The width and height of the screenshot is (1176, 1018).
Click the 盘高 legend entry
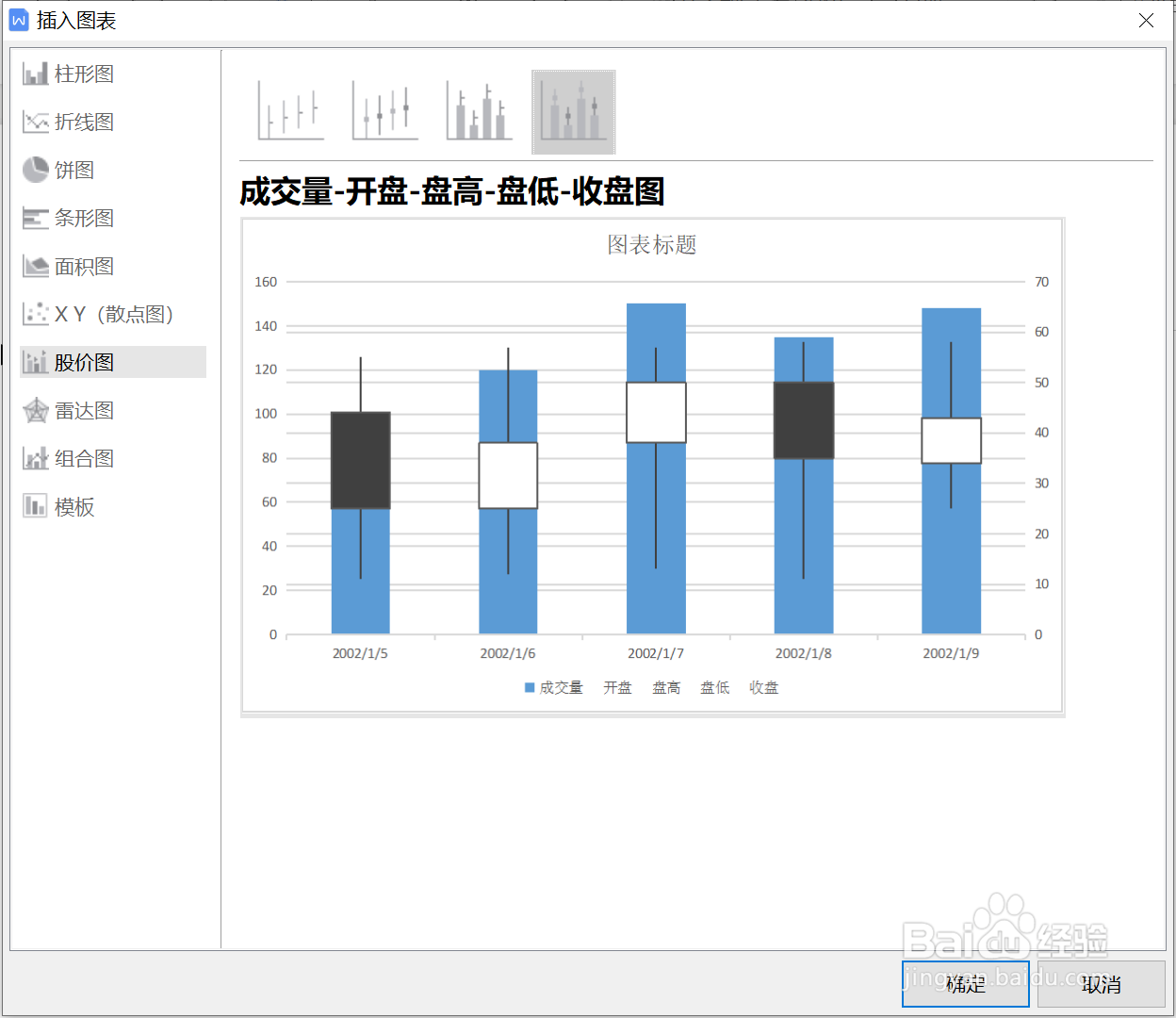[666, 688]
